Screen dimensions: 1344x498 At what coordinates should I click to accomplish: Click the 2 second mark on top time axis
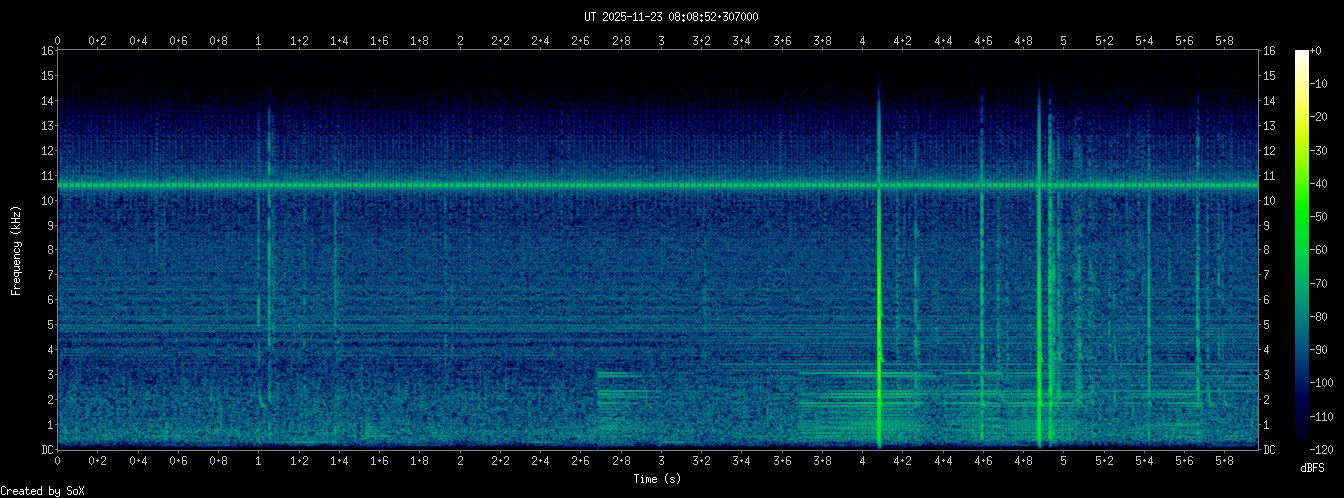click(460, 41)
